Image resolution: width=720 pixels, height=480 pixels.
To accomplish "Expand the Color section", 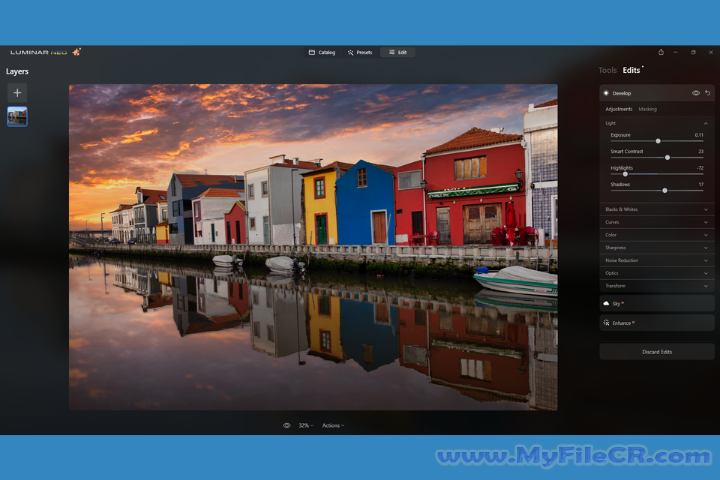I will click(x=657, y=235).
